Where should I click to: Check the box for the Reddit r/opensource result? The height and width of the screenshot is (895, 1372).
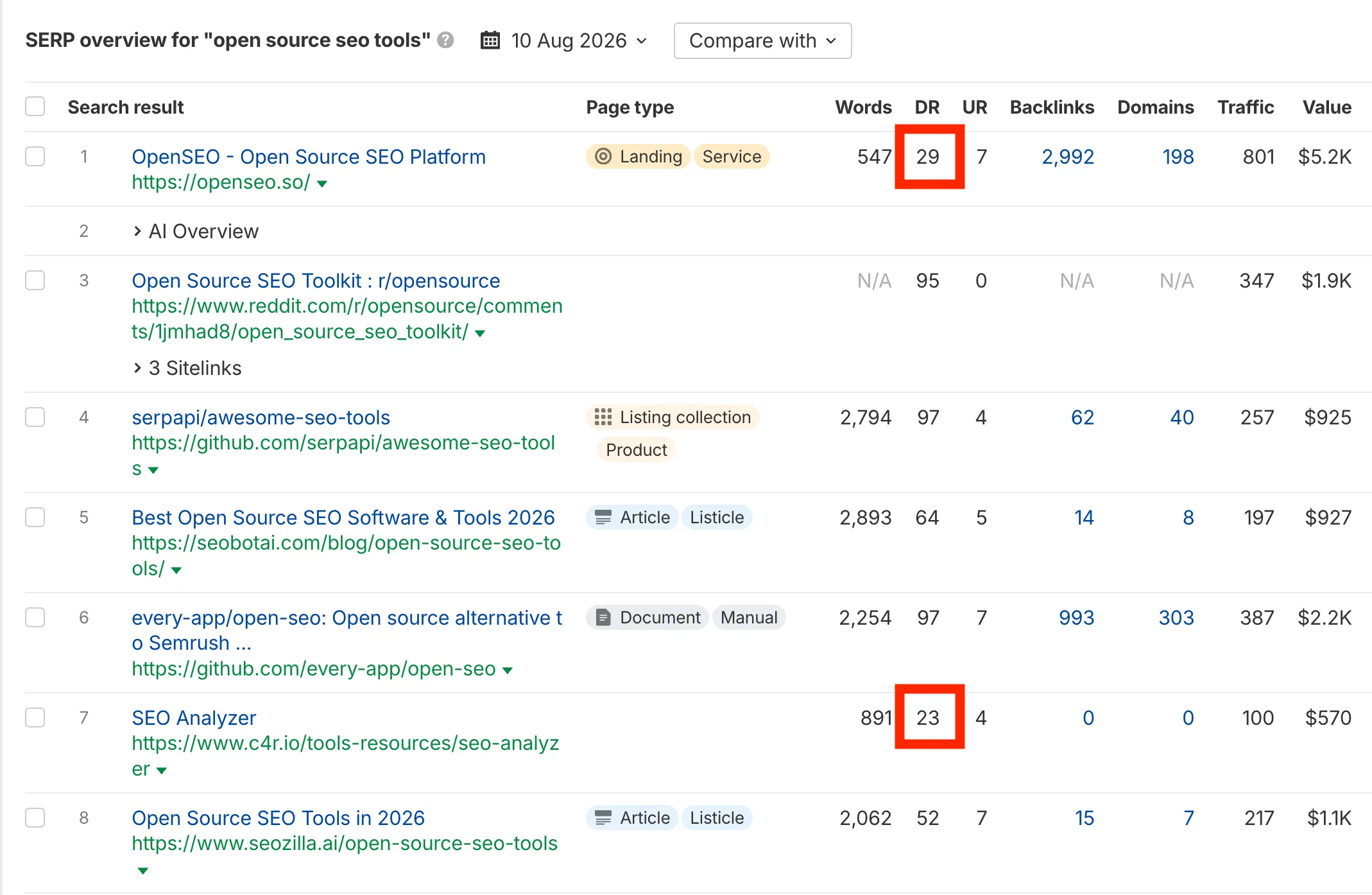tap(35, 281)
